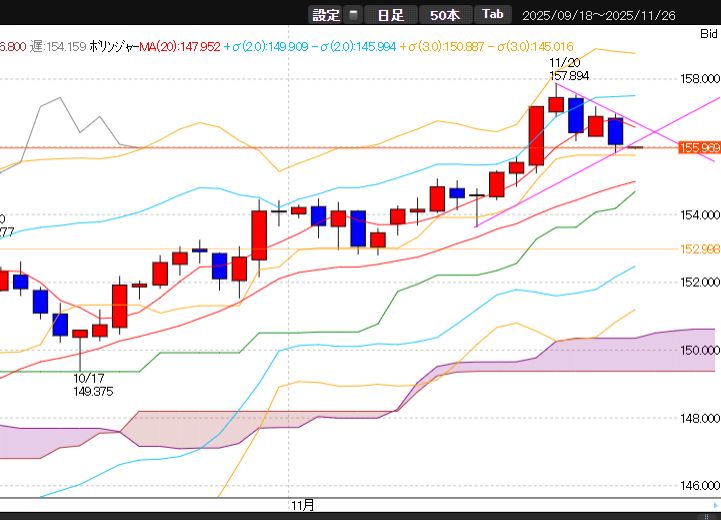Viewport: 721px width, 520px height.
Task: Click the +σ(2.0):149.909 legend entry
Action: [x=266, y=46]
